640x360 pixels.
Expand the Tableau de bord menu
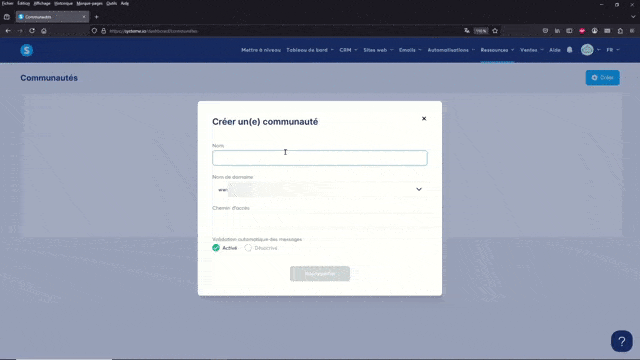point(310,50)
